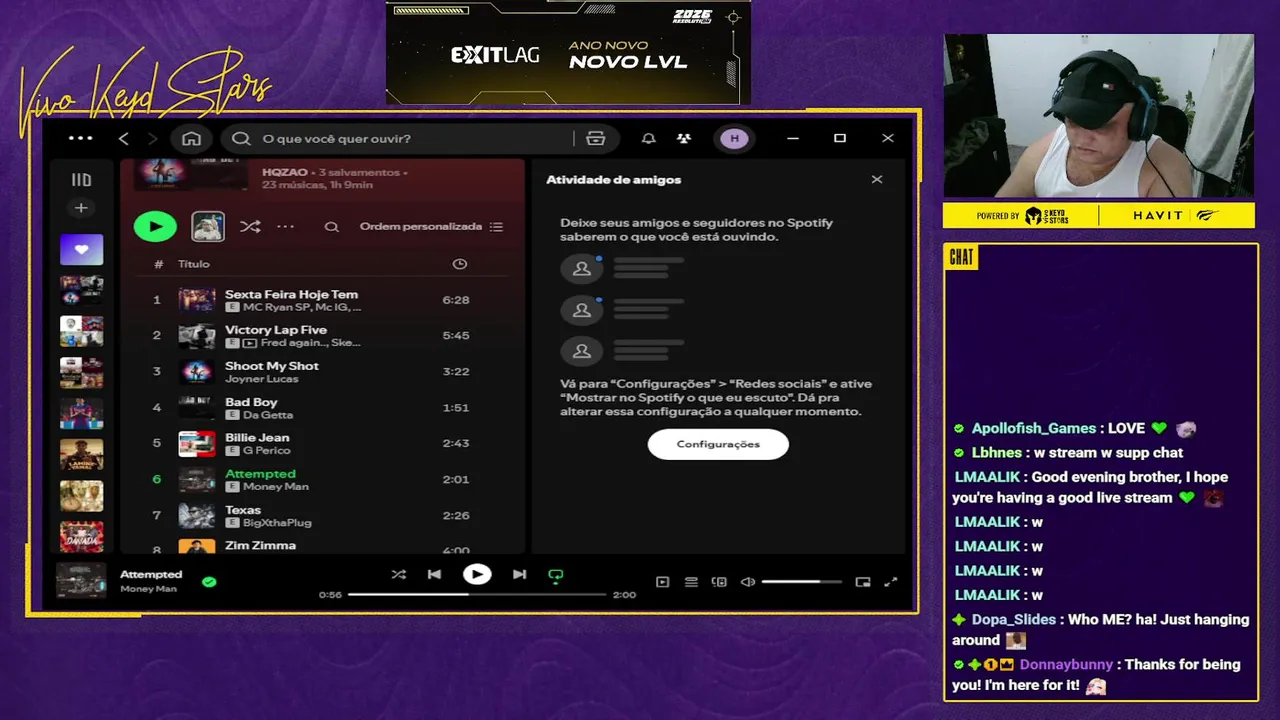Viewport: 1280px width, 720px height.
Task: Open the Spotify three-dot app menu
Action: 80,138
